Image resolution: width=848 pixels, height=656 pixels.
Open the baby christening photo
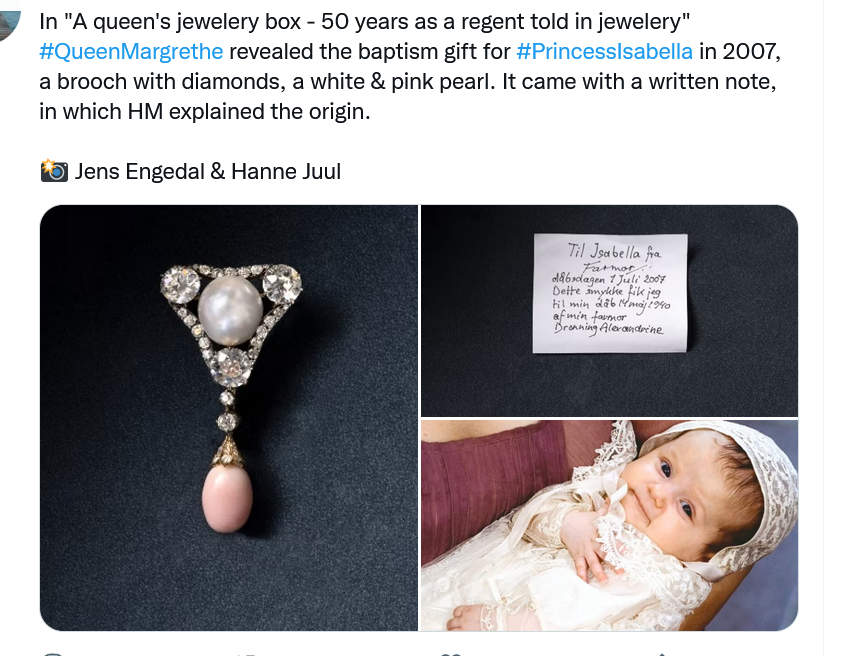tap(609, 525)
